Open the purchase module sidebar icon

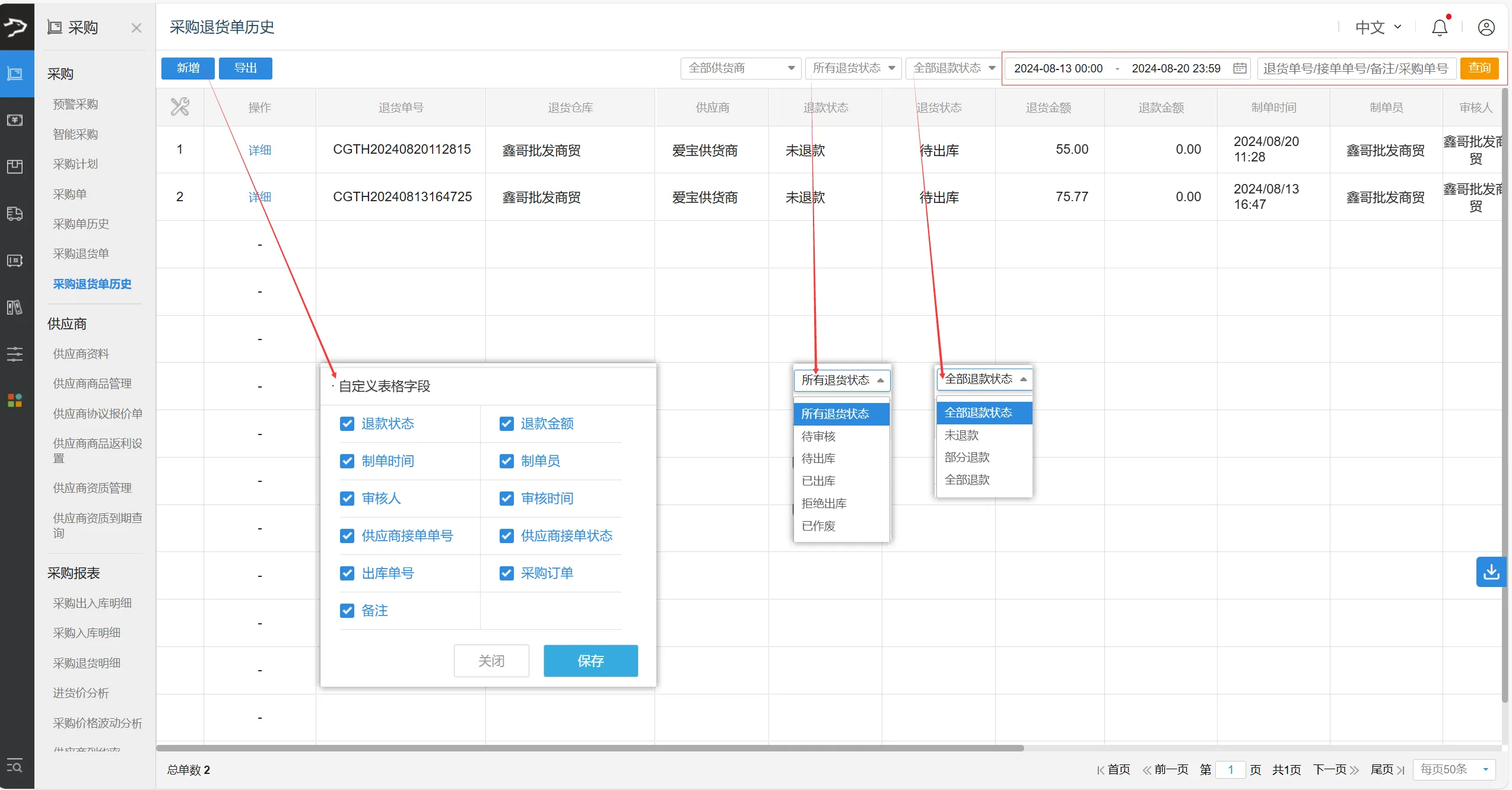point(15,74)
